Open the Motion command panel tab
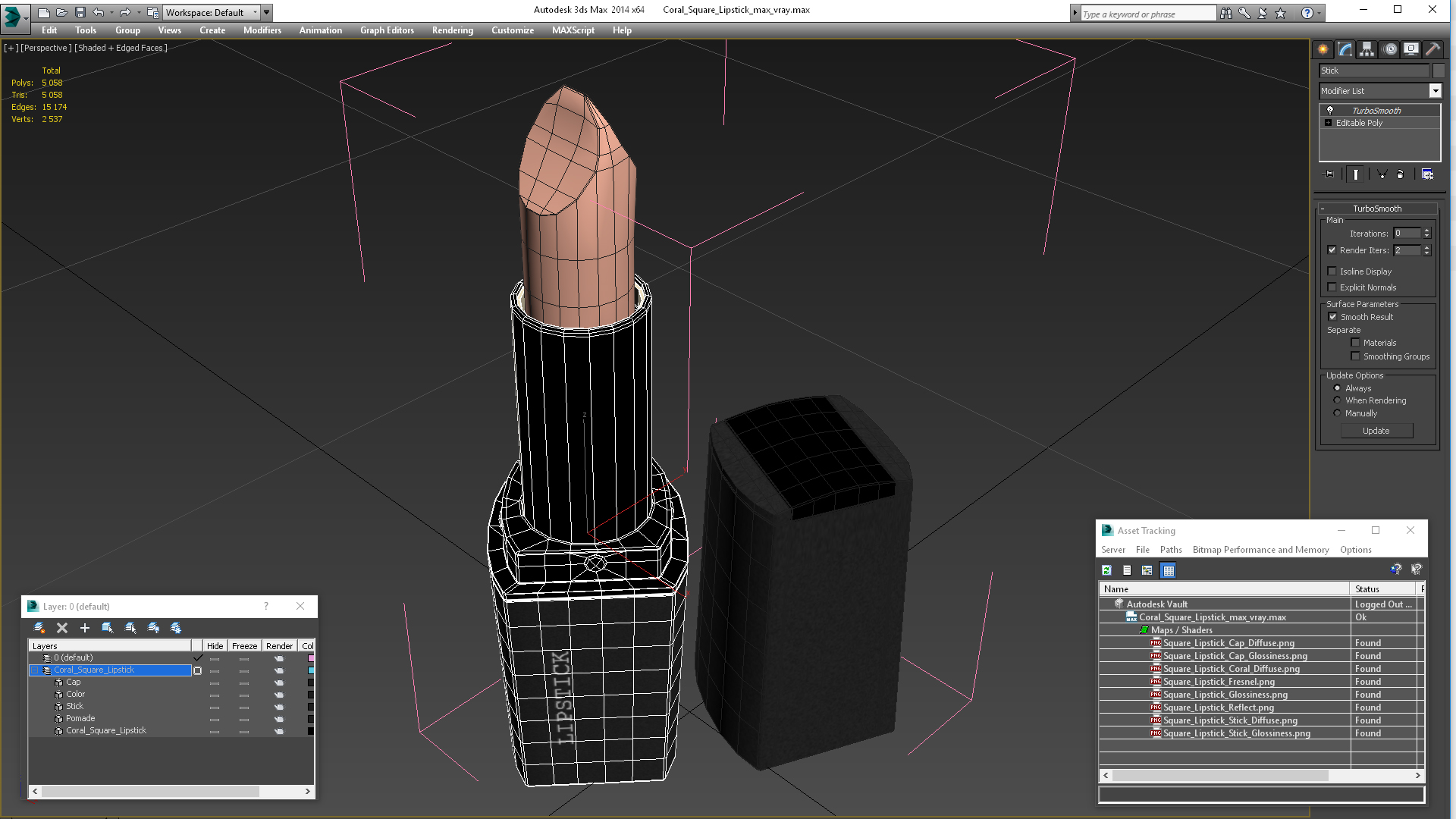Image resolution: width=1456 pixels, height=819 pixels. pyautogui.click(x=1389, y=49)
